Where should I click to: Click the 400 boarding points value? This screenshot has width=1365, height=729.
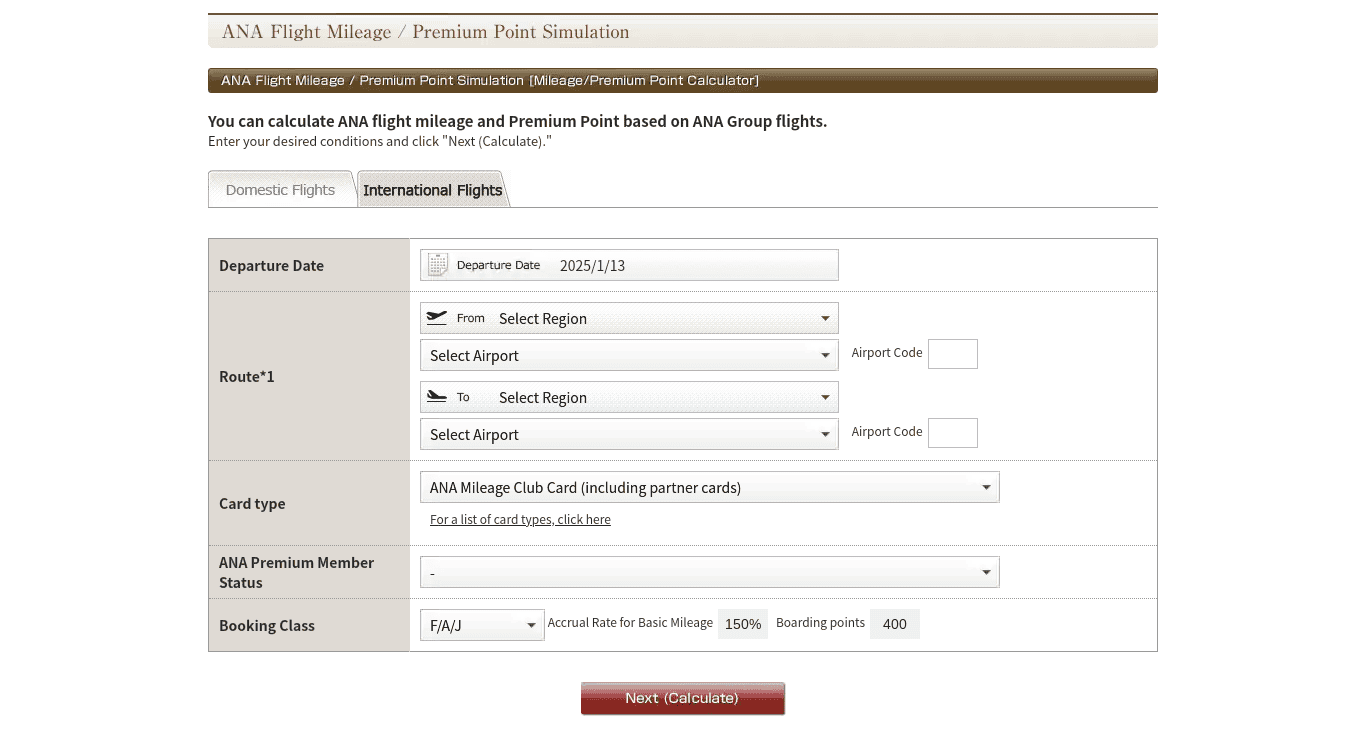pos(895,624)
